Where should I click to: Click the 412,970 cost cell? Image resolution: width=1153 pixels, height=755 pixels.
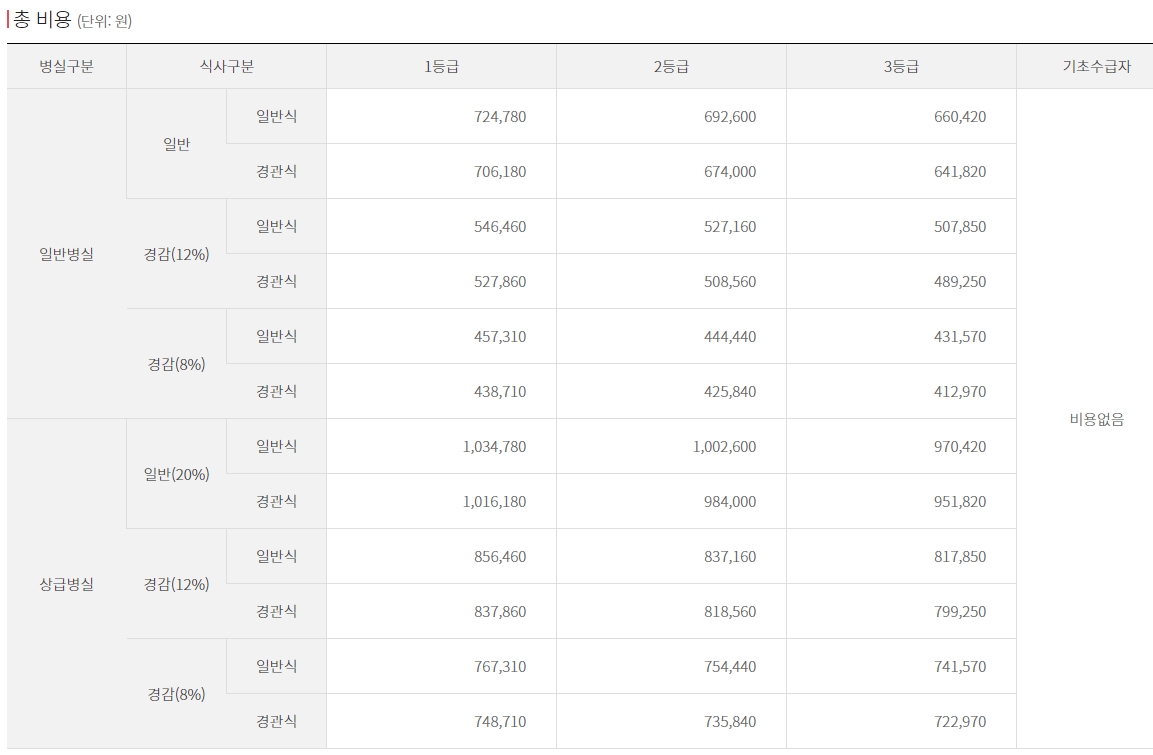(x=960, y=392)
